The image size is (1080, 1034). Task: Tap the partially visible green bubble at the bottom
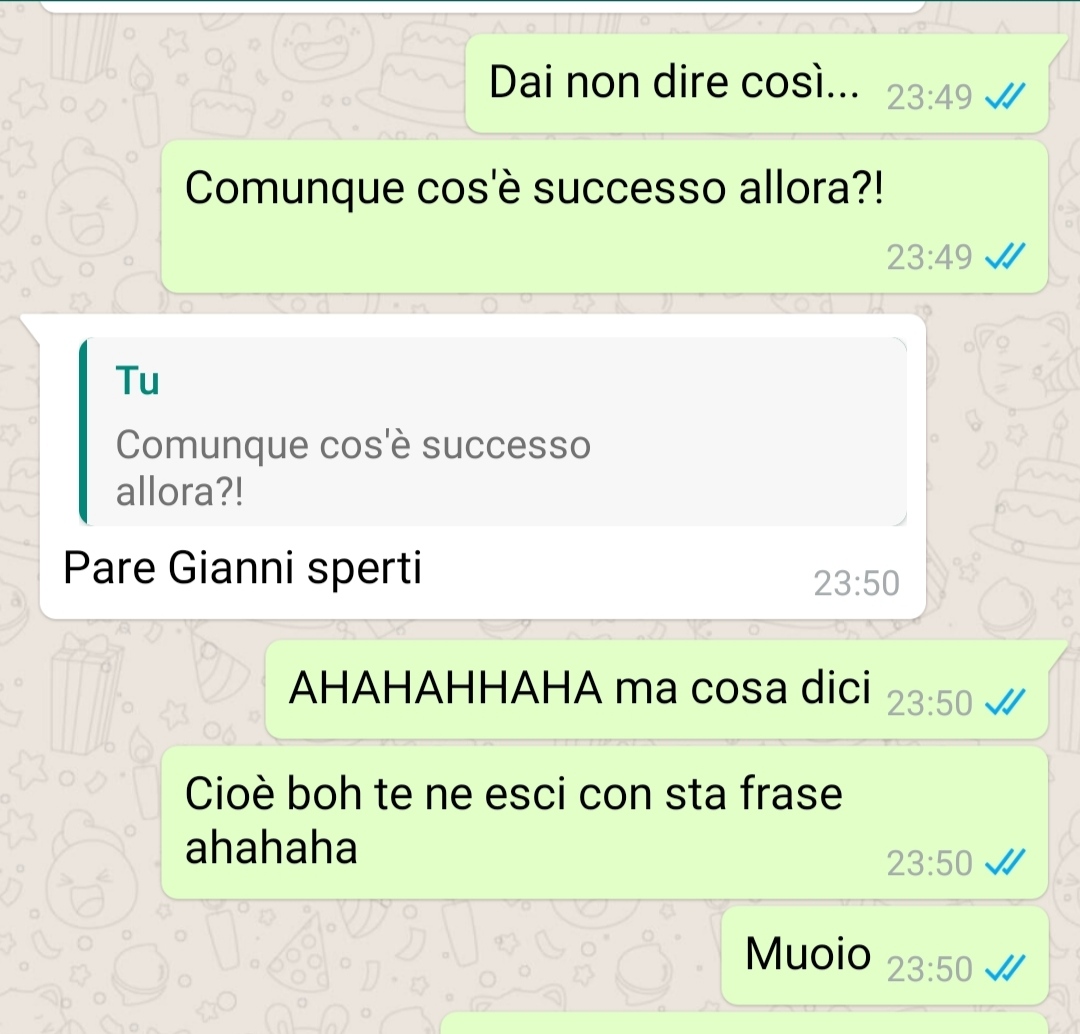[744, 1024]
